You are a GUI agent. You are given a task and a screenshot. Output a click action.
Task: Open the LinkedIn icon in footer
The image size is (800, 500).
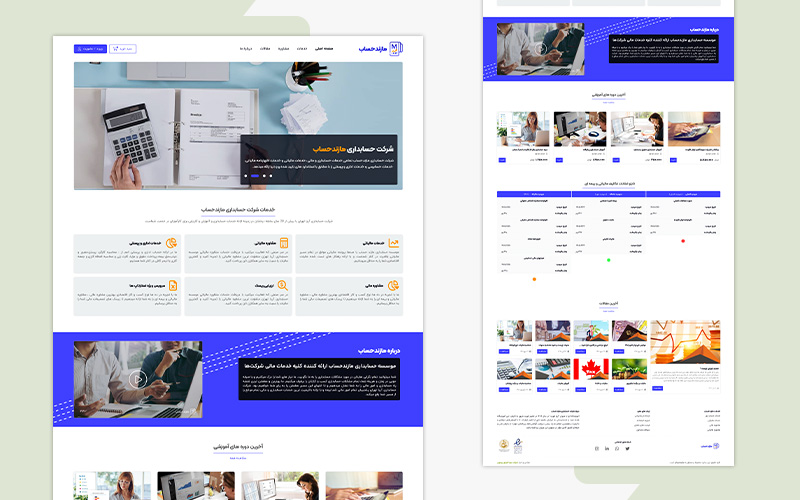[x=607, y=448]
